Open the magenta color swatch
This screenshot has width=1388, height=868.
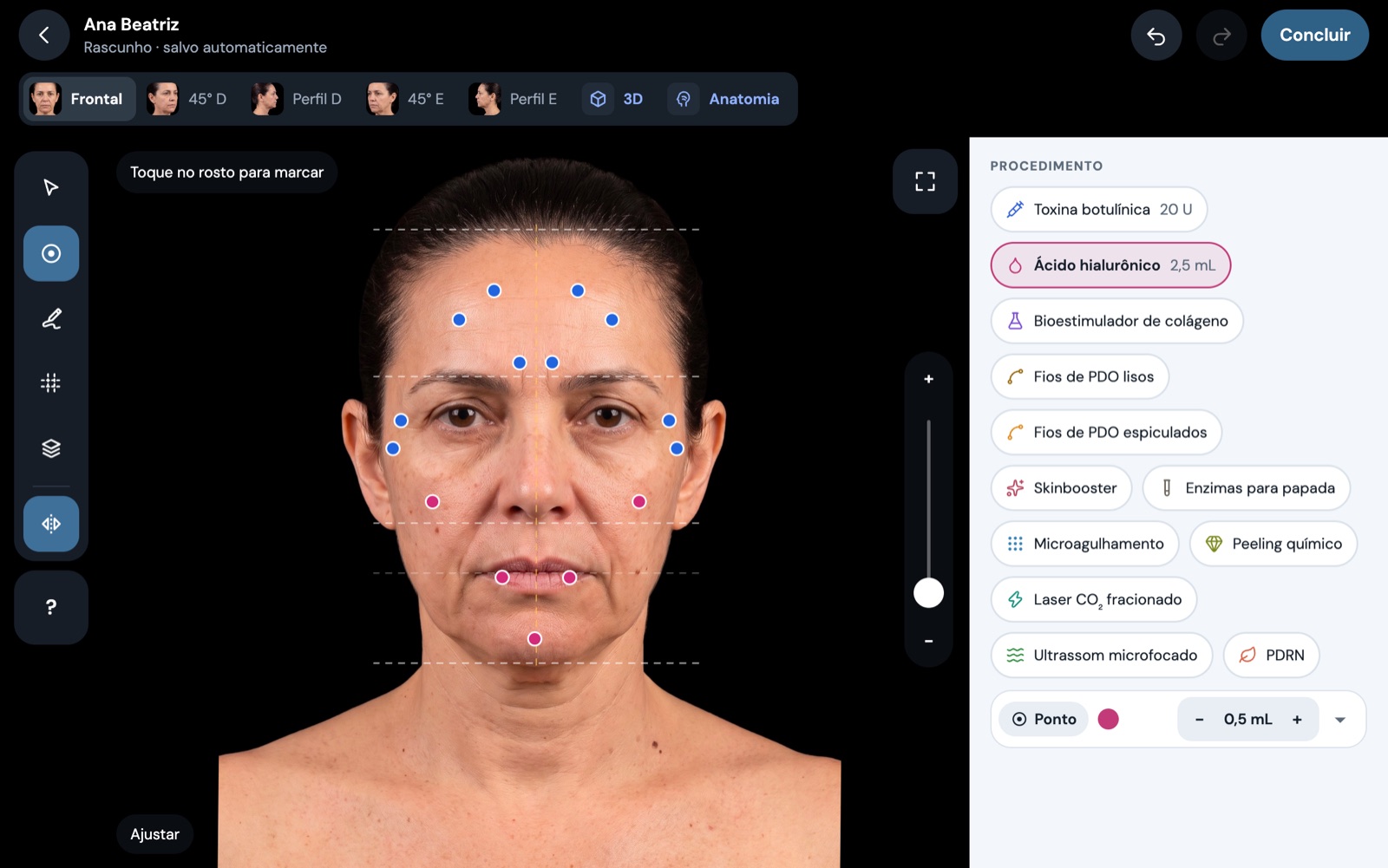pos(1108,719)
